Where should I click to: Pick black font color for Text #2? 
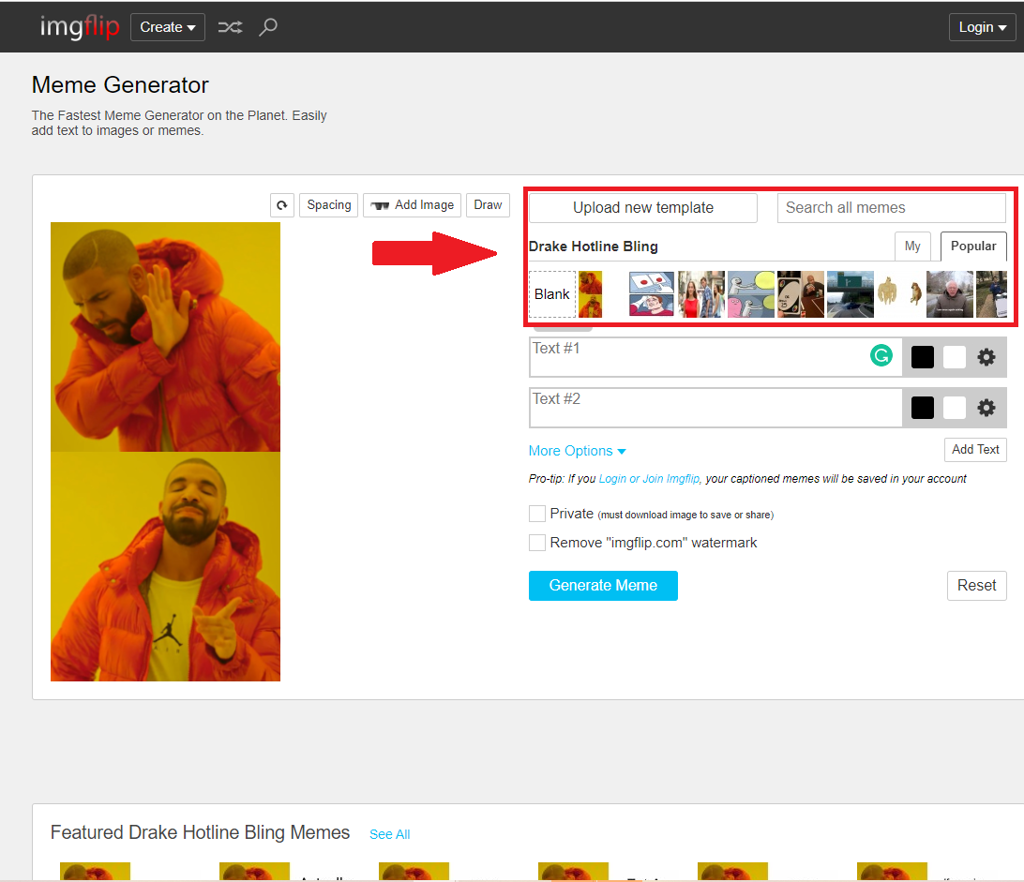(922, 408)
